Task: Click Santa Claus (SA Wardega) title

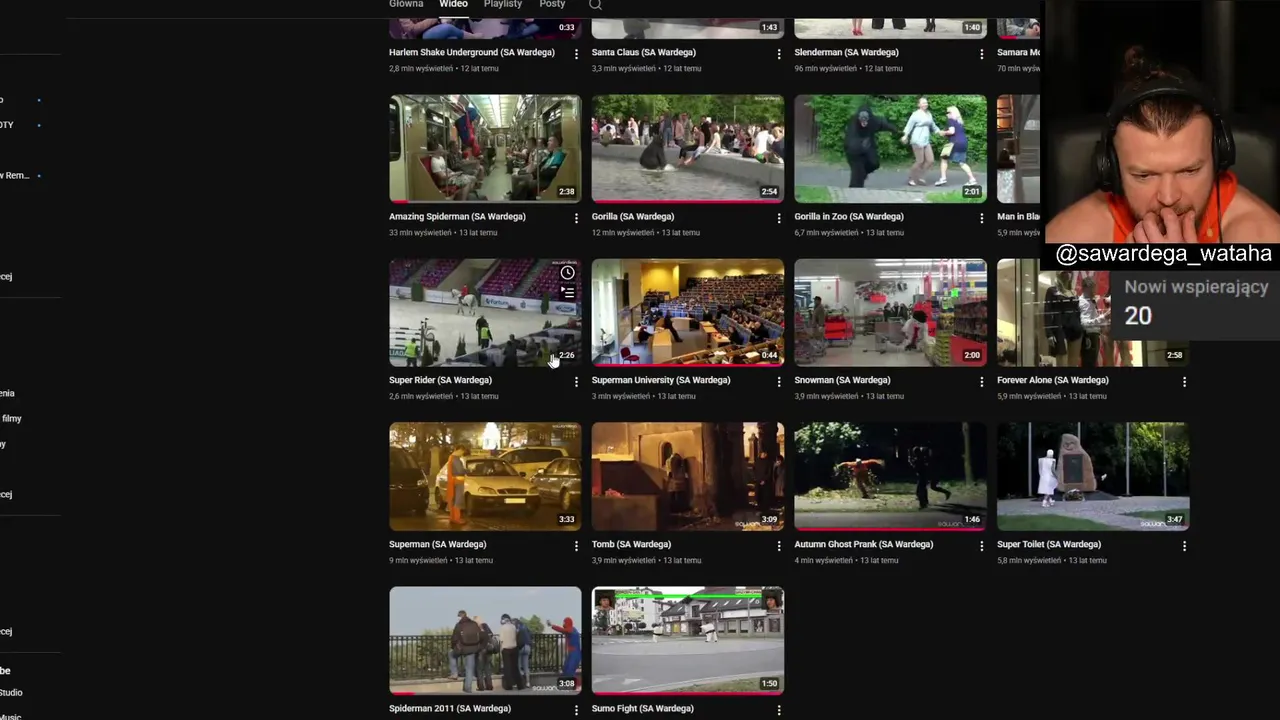Action: (643, 52)
